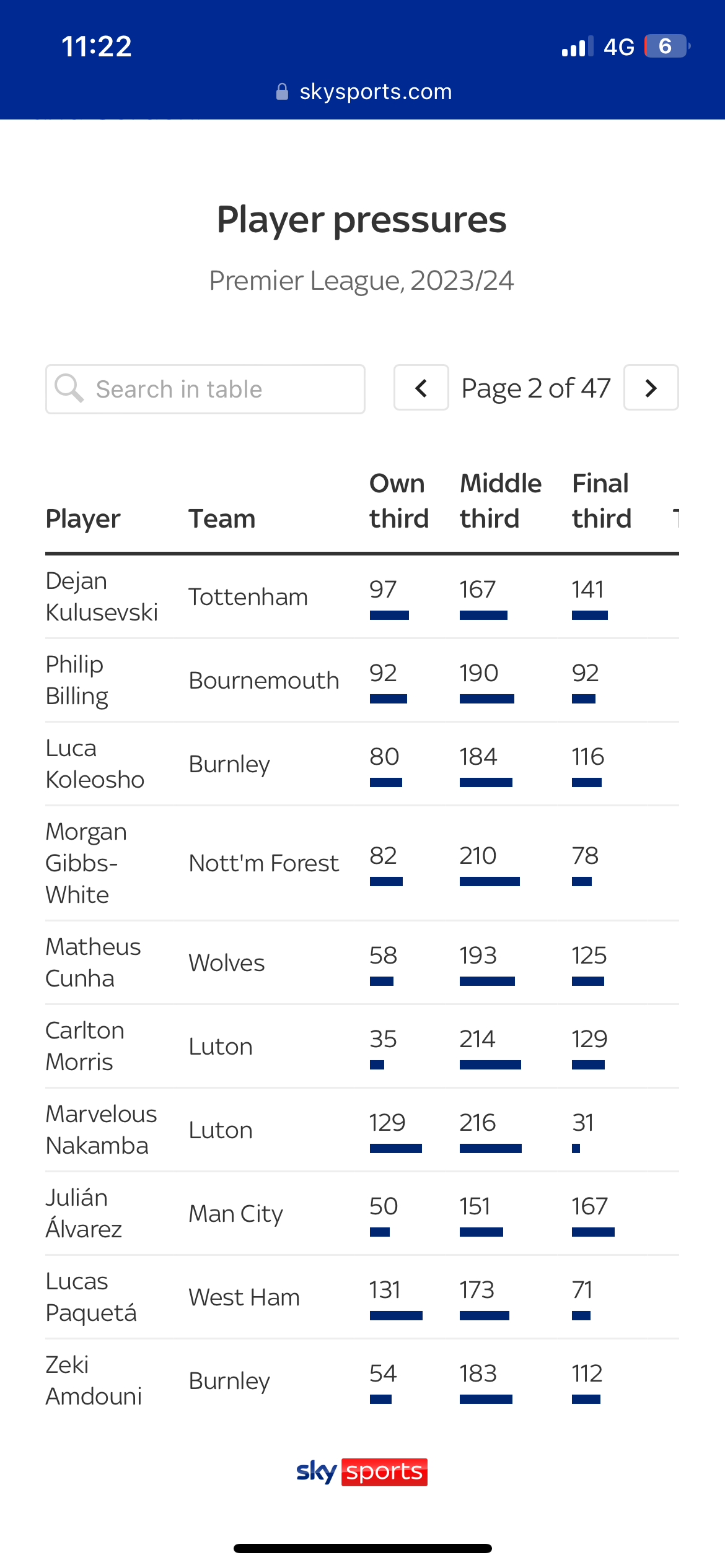The width and height of the screenshot is (725, 1568).
Task: Sort table by Middle third column
Action: (501, 500)
